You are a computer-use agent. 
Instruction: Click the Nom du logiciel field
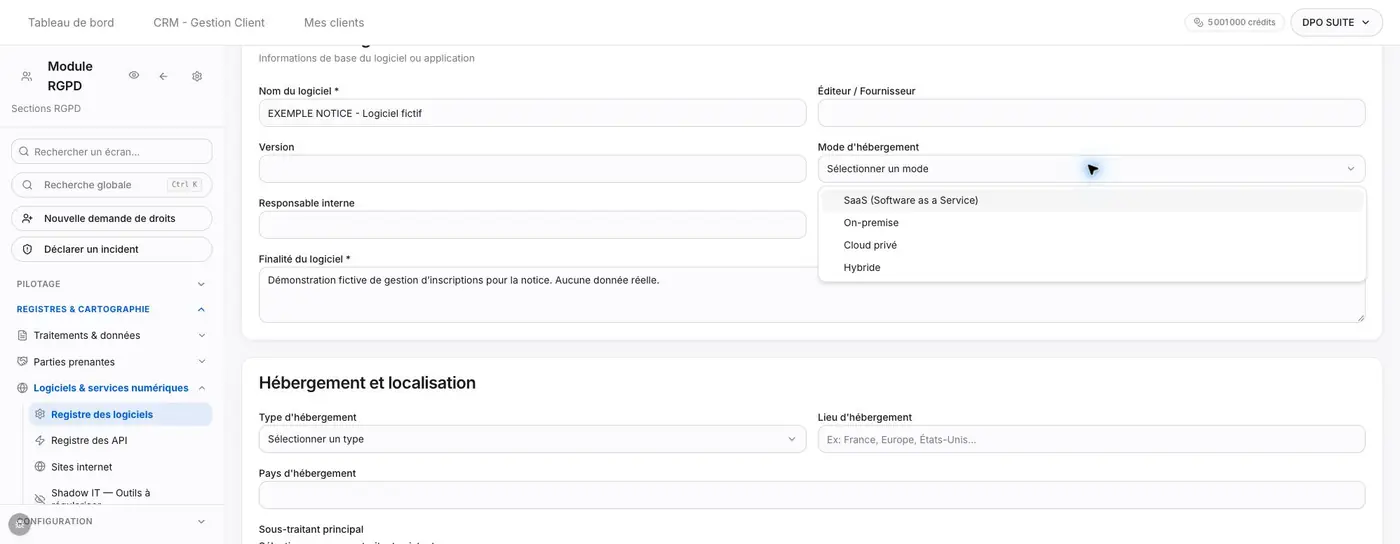pos(532,113)
